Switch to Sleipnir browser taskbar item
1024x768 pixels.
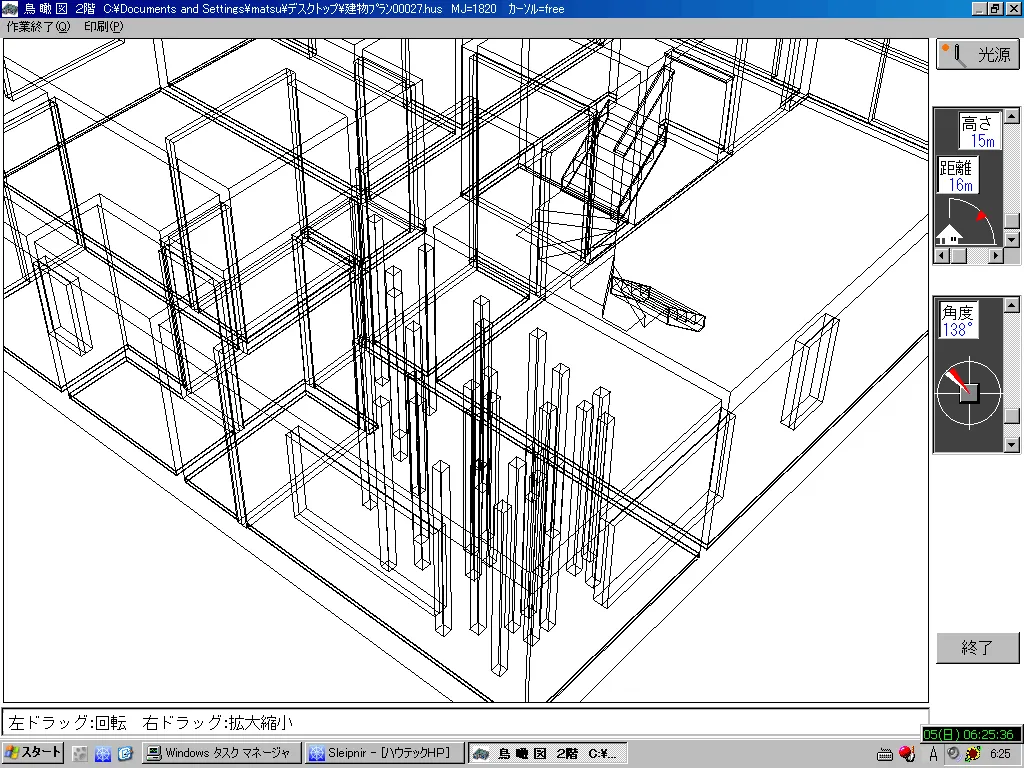(384, 753)
